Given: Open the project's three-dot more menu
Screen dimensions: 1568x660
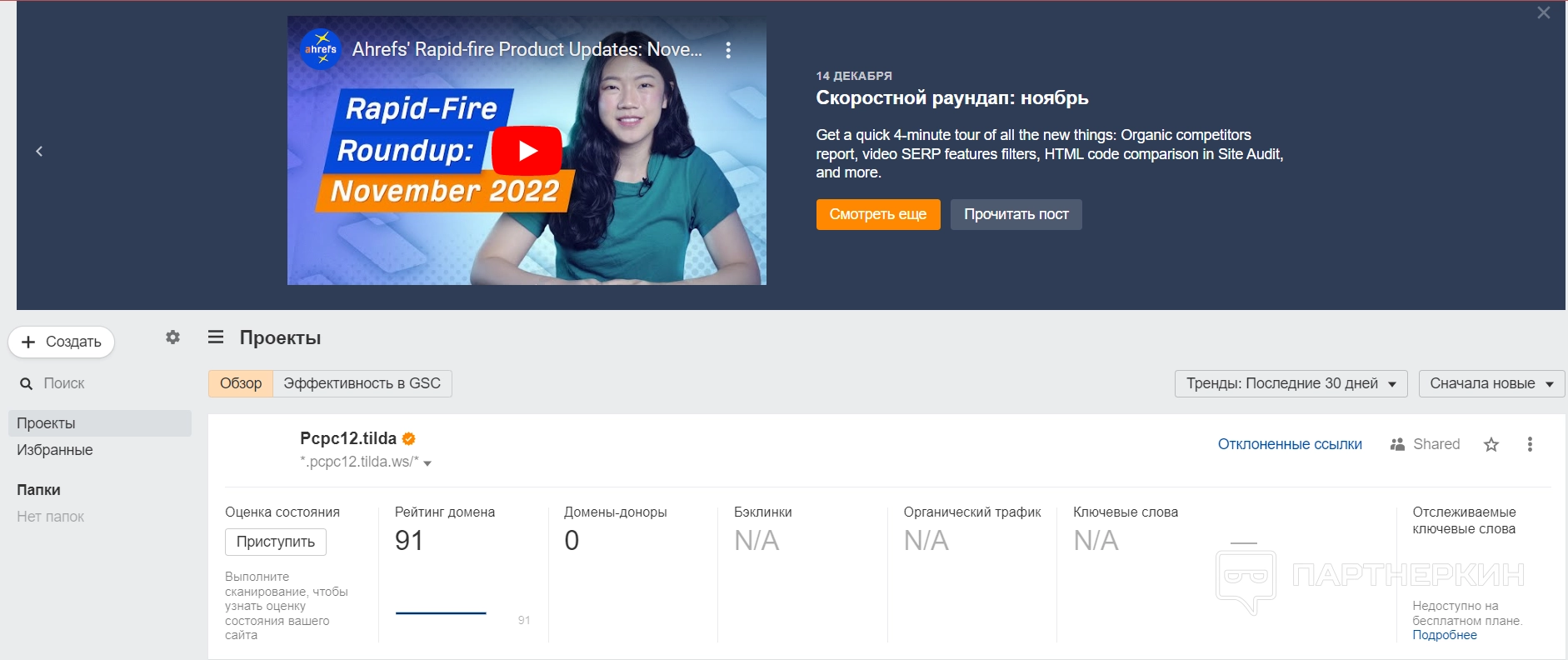Looking at the screenshot, I should click(x=1530, y=444).
